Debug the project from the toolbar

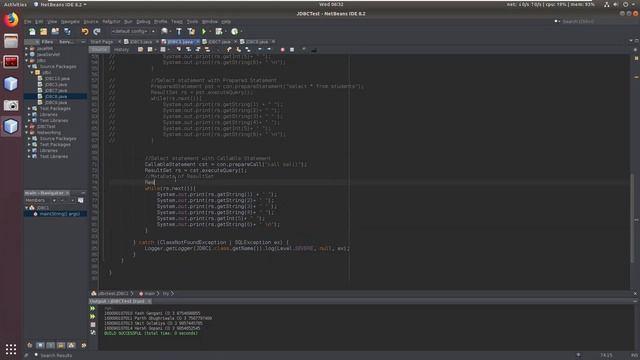(x=219, y=31)
